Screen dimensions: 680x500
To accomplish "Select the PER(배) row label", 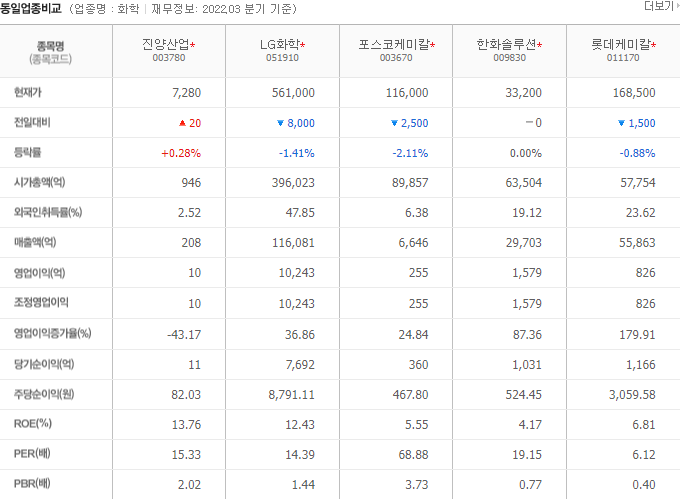I will pos(32,454).
